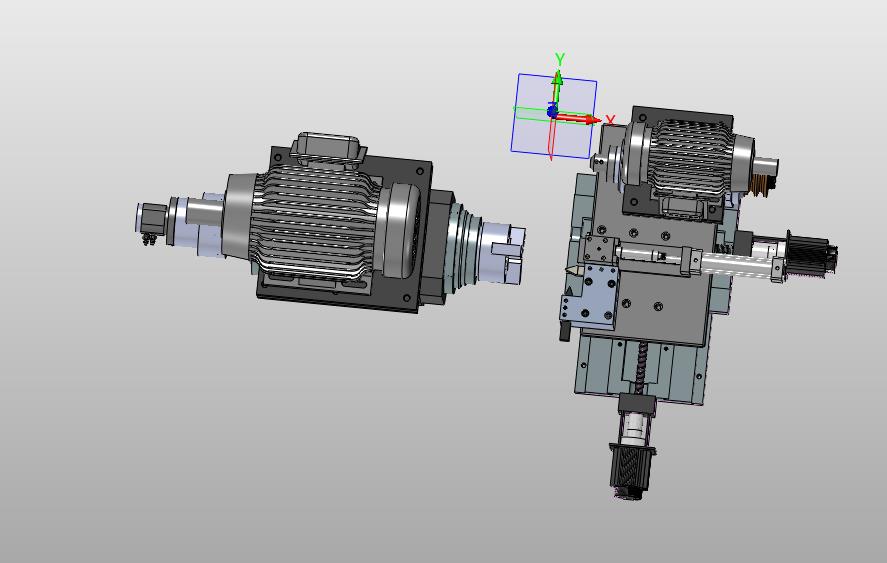Click the blue origin sphere of the triad
Viewport: 887px width, 563px height.
[552, 111]
